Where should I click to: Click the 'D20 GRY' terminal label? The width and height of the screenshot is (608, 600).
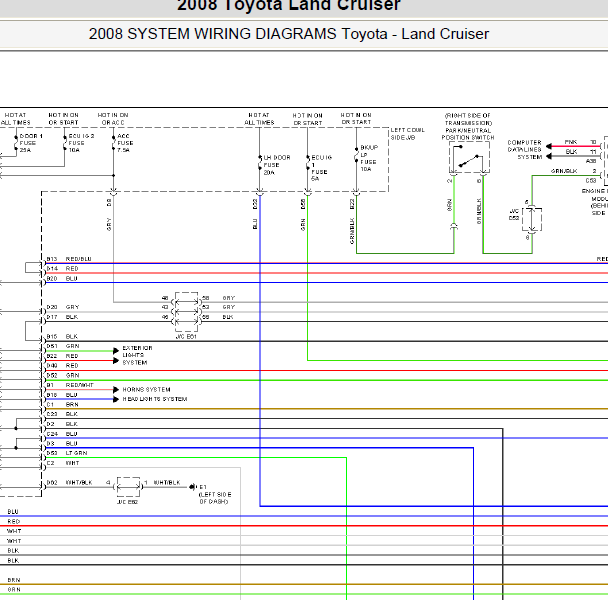click(63, 307)
